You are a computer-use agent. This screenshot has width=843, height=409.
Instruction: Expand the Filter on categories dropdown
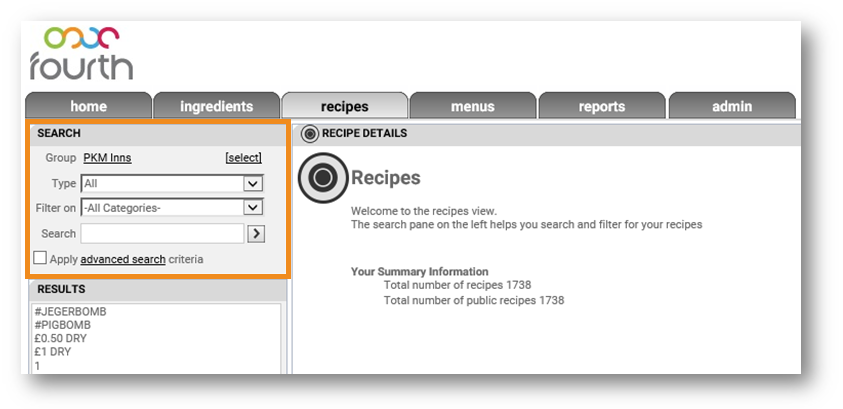click(253, 208)
